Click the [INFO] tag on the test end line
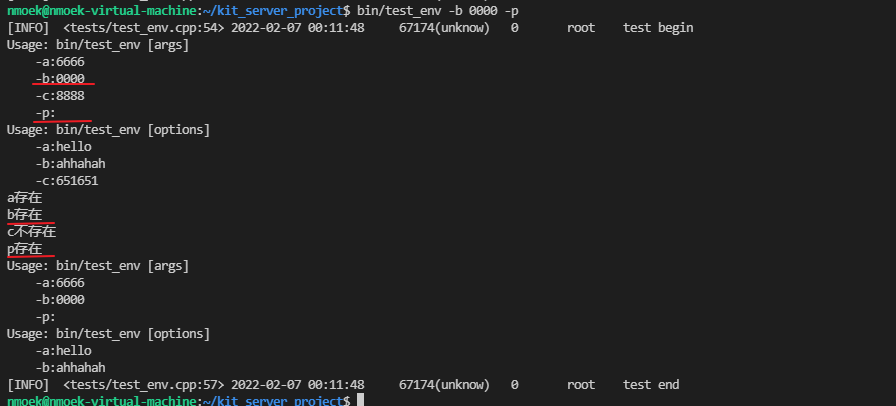This screenshot has height=406, width=896. coord(28,385)
